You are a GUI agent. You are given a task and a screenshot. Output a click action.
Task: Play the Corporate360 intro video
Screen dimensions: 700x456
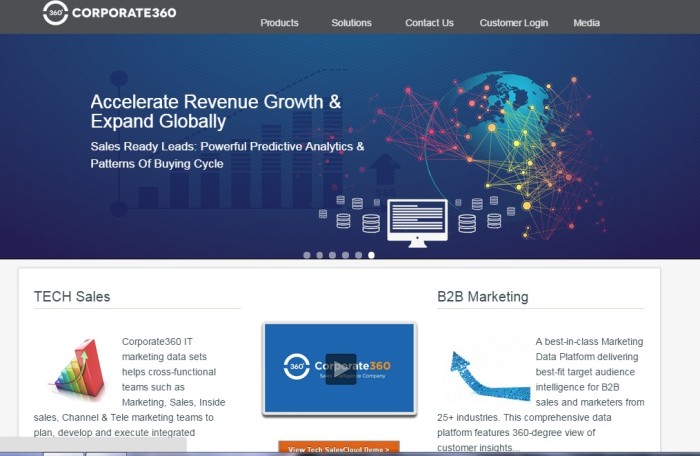341,369
